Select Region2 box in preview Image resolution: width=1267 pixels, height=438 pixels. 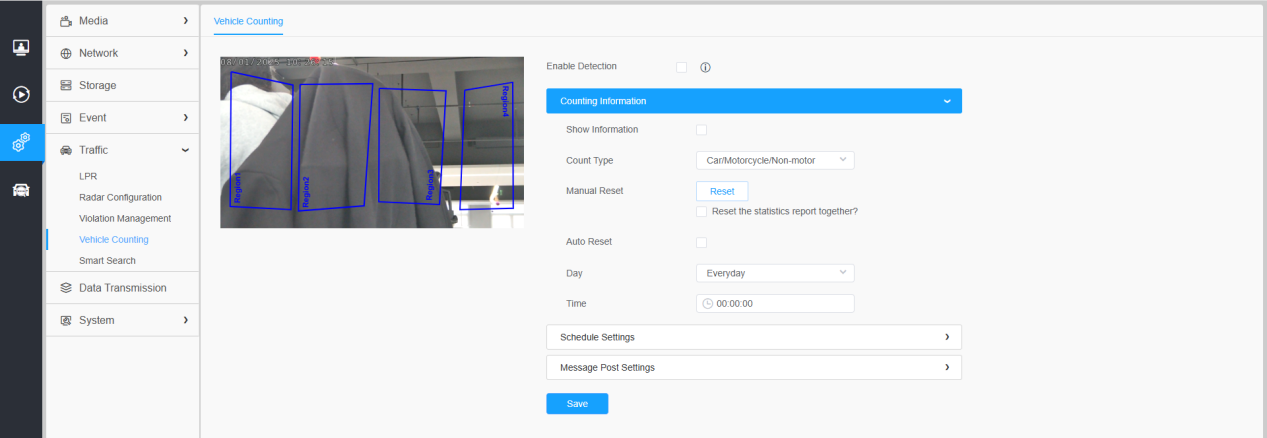pos(334,147)
